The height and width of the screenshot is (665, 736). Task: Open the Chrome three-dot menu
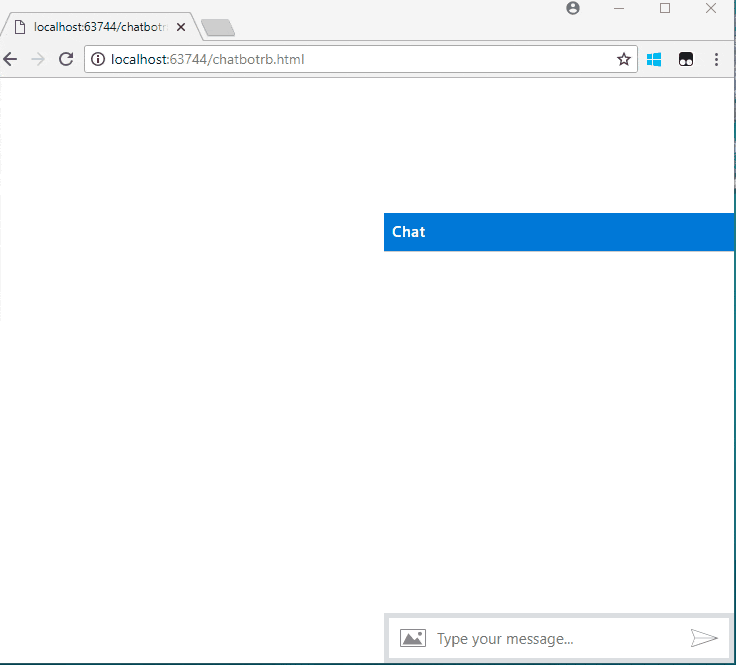[x=716, y=60]
